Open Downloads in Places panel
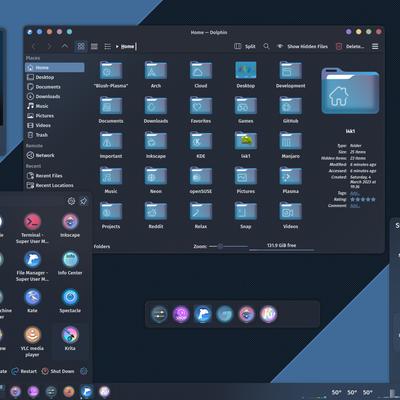Screen dimensions: 400x400 pos(55,96)
